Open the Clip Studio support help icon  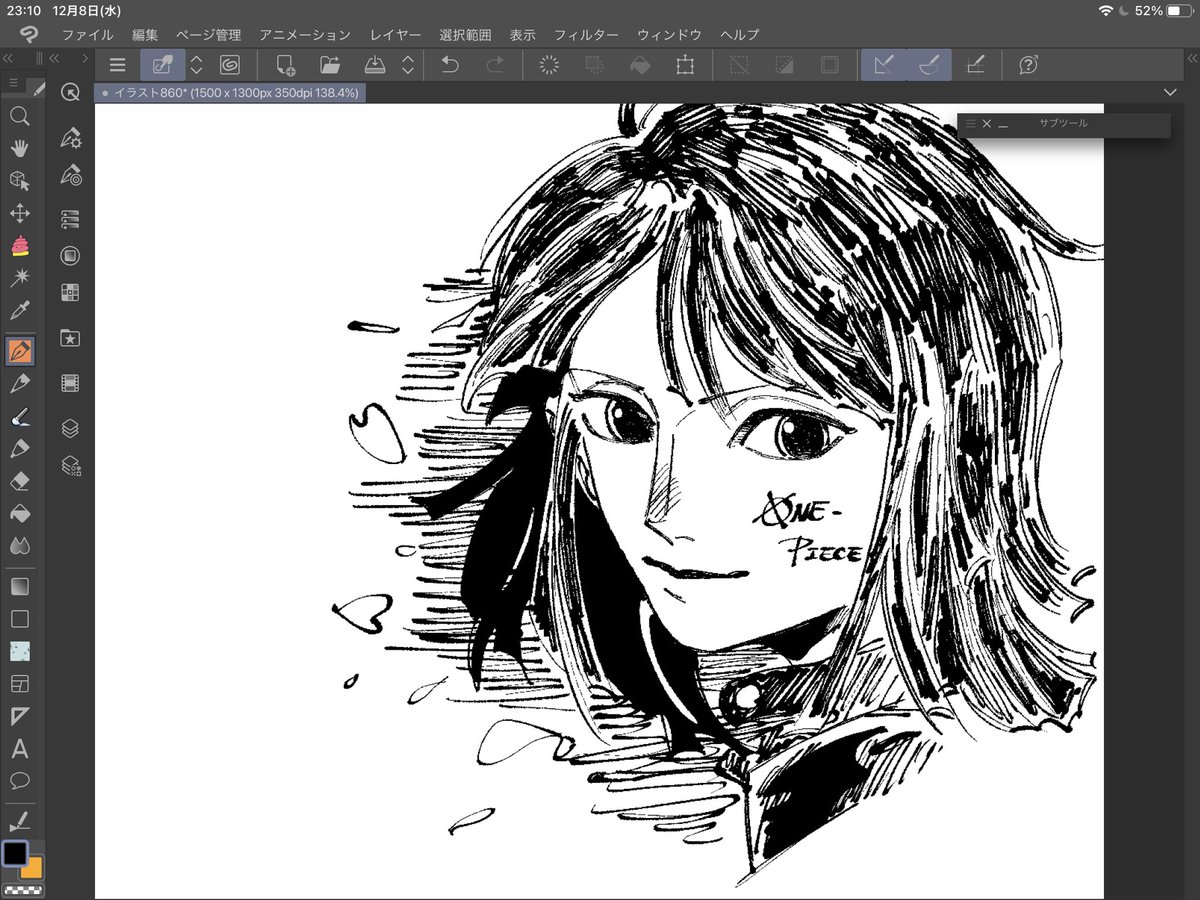(x=1028, y=65)
